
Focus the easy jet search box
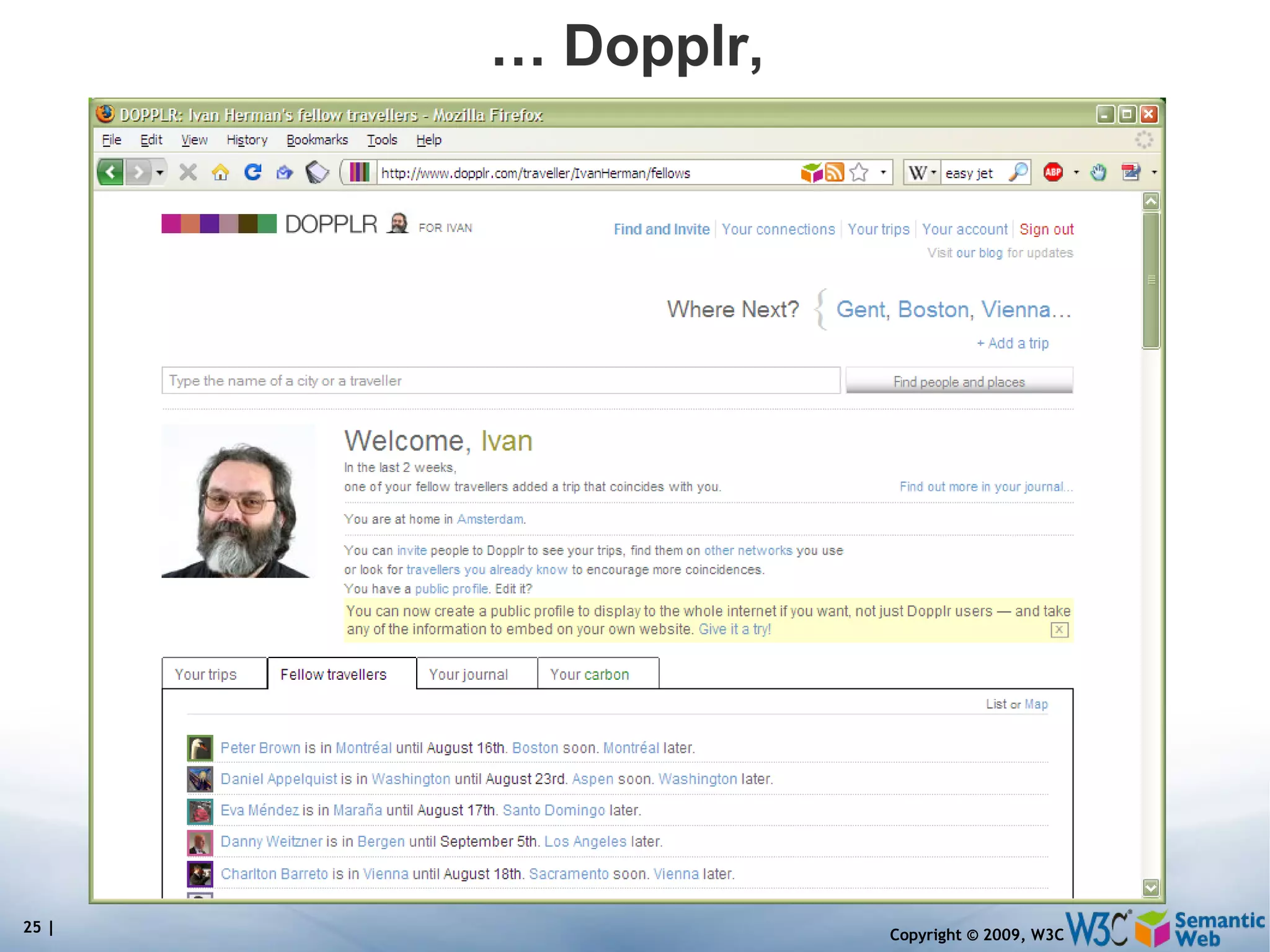click(x=974, y=172)
